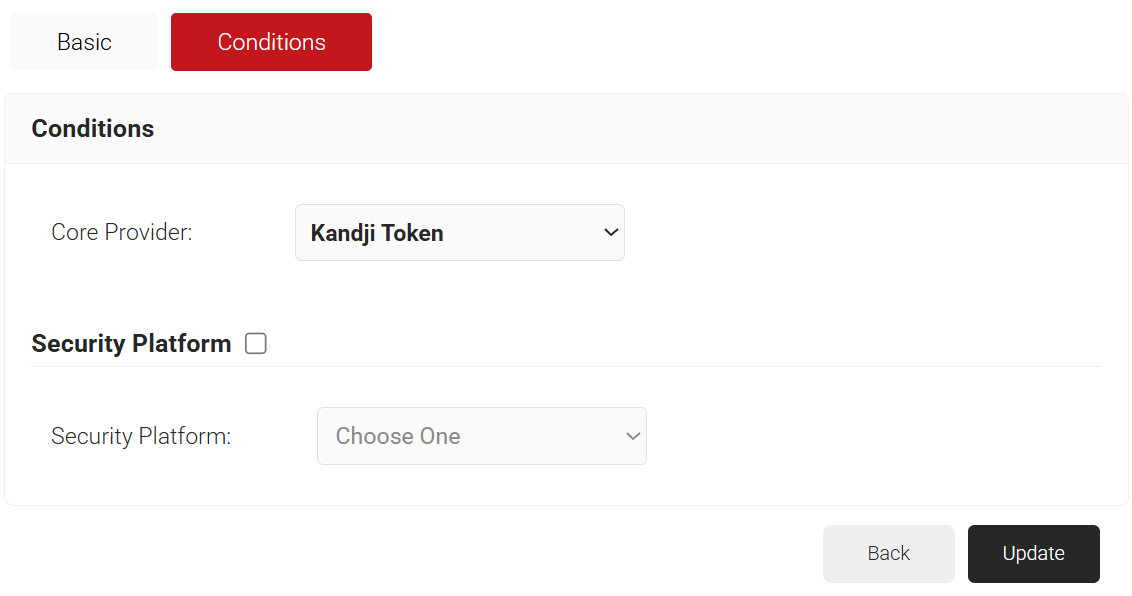Enable the Security Platform checkbox
1132x596 pixels.
[x=256, y=344]
